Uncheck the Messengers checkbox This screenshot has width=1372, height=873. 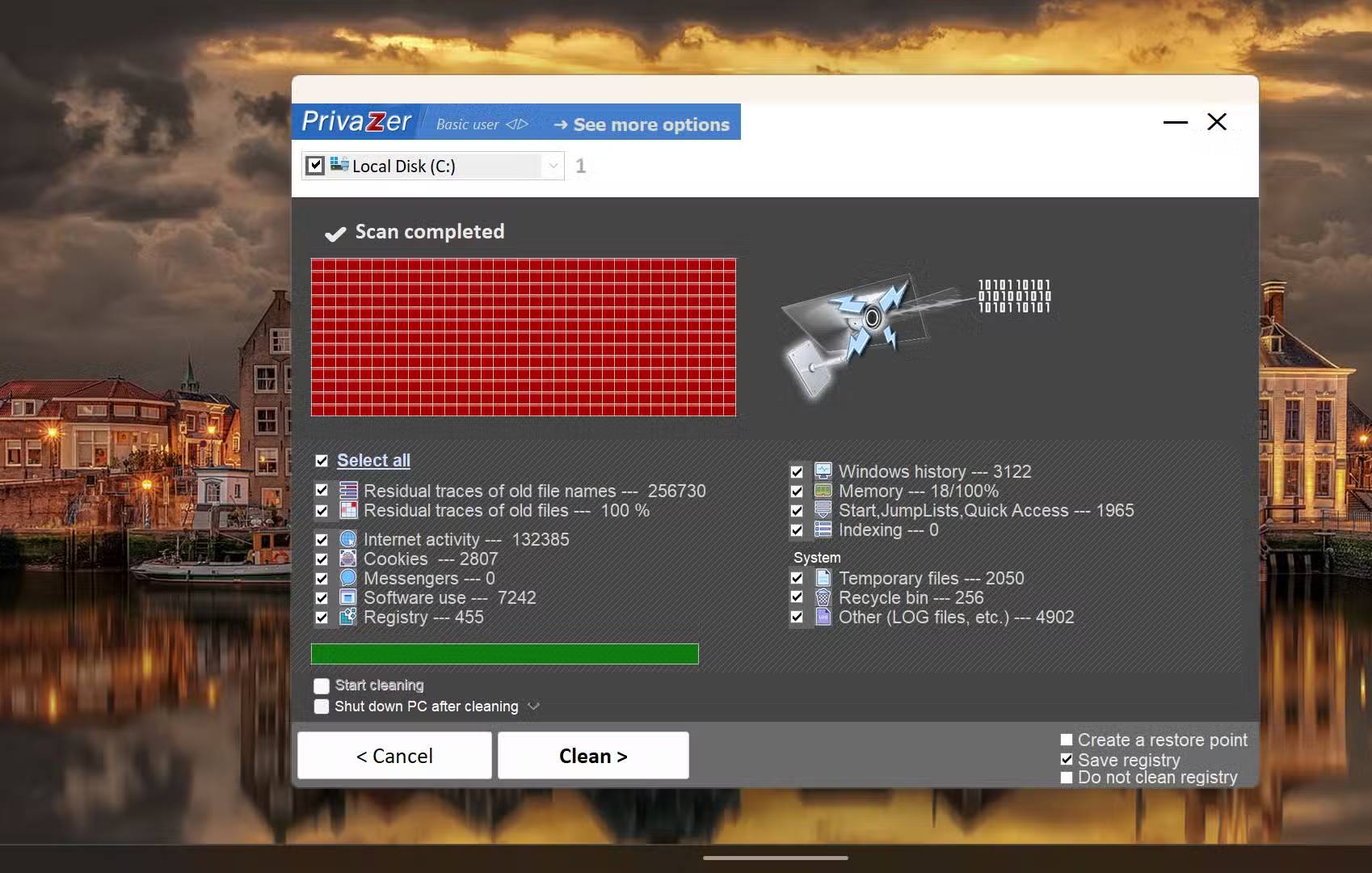[x=322, y=578]
